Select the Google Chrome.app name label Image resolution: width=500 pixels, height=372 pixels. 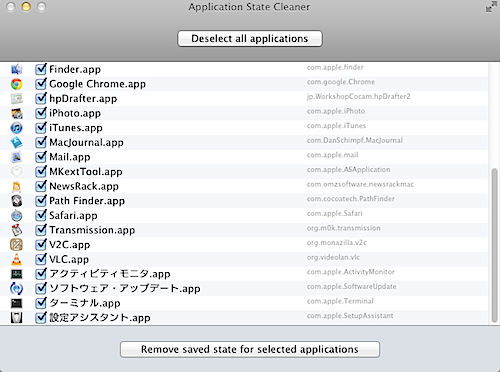97,84
